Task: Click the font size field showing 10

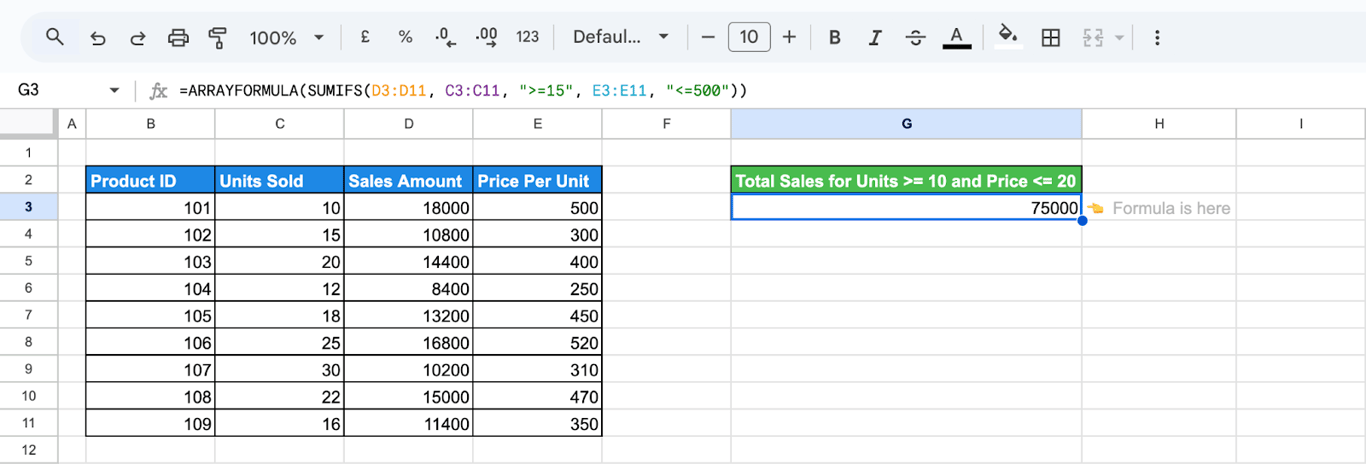Action: [x=749, y=37]
